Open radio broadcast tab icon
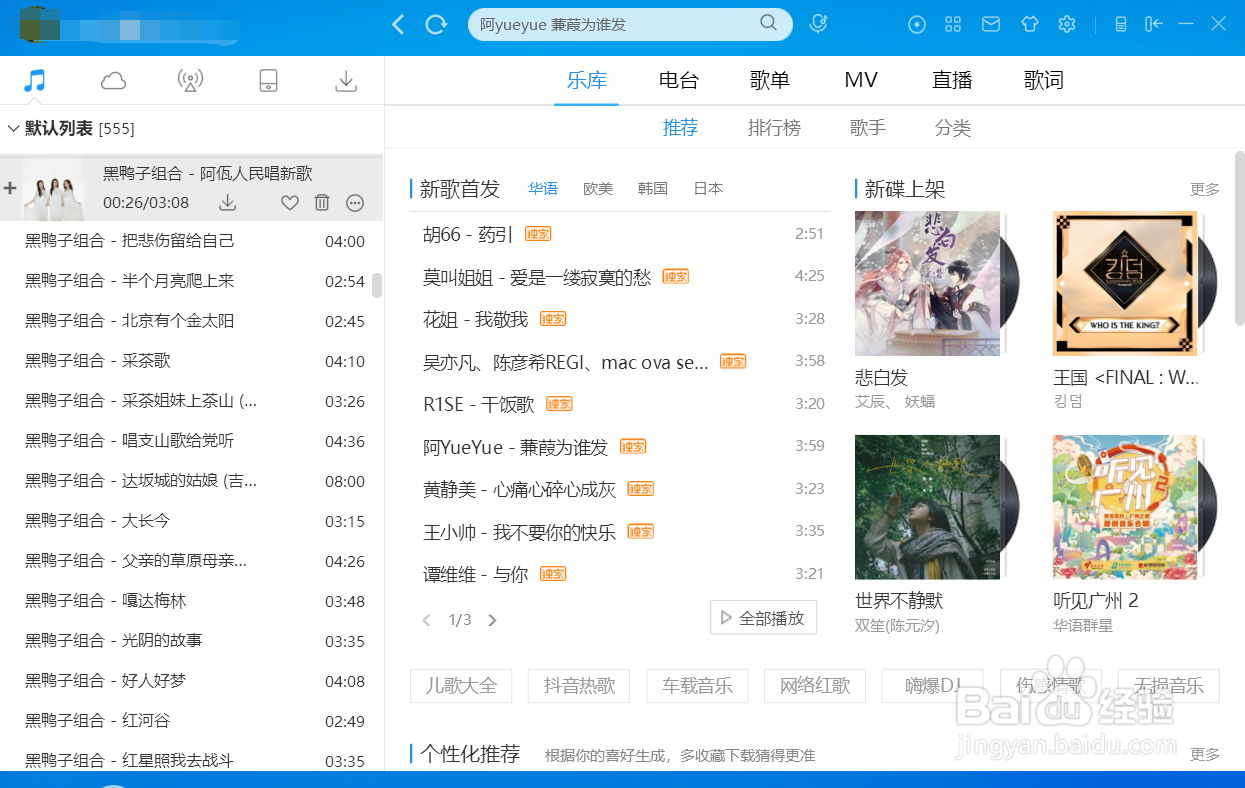Viewport: 1245px width, 788px height. pos(190,81)
